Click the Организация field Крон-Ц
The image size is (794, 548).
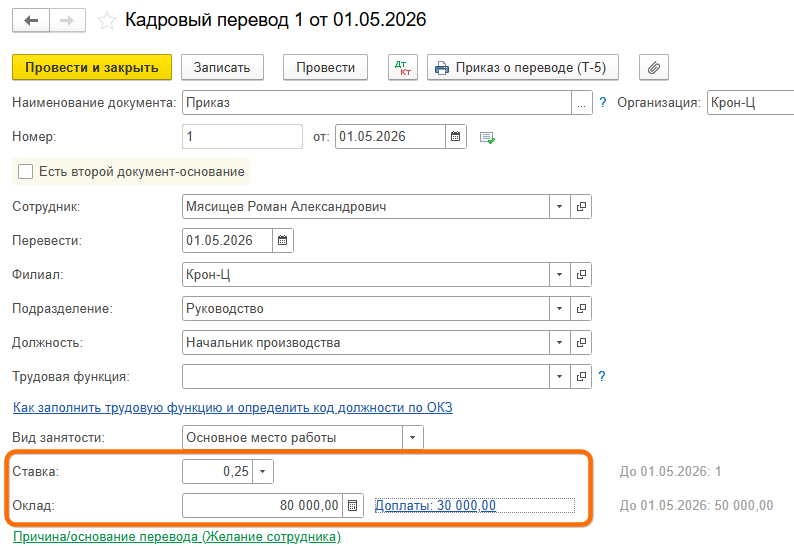750,103
